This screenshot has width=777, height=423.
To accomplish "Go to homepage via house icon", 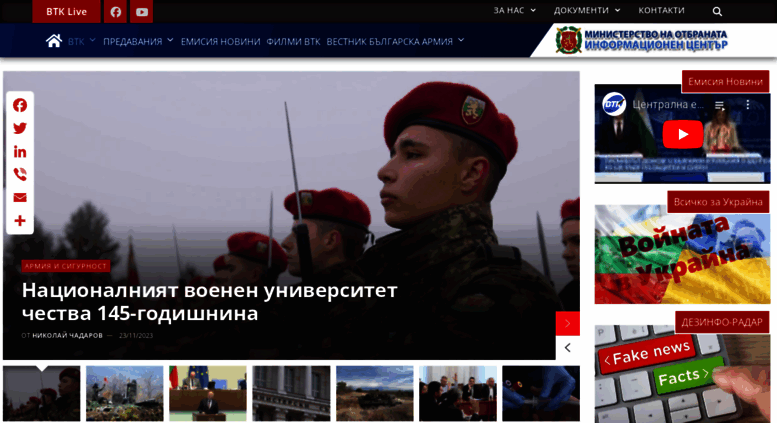I will (x=54, y=41).
